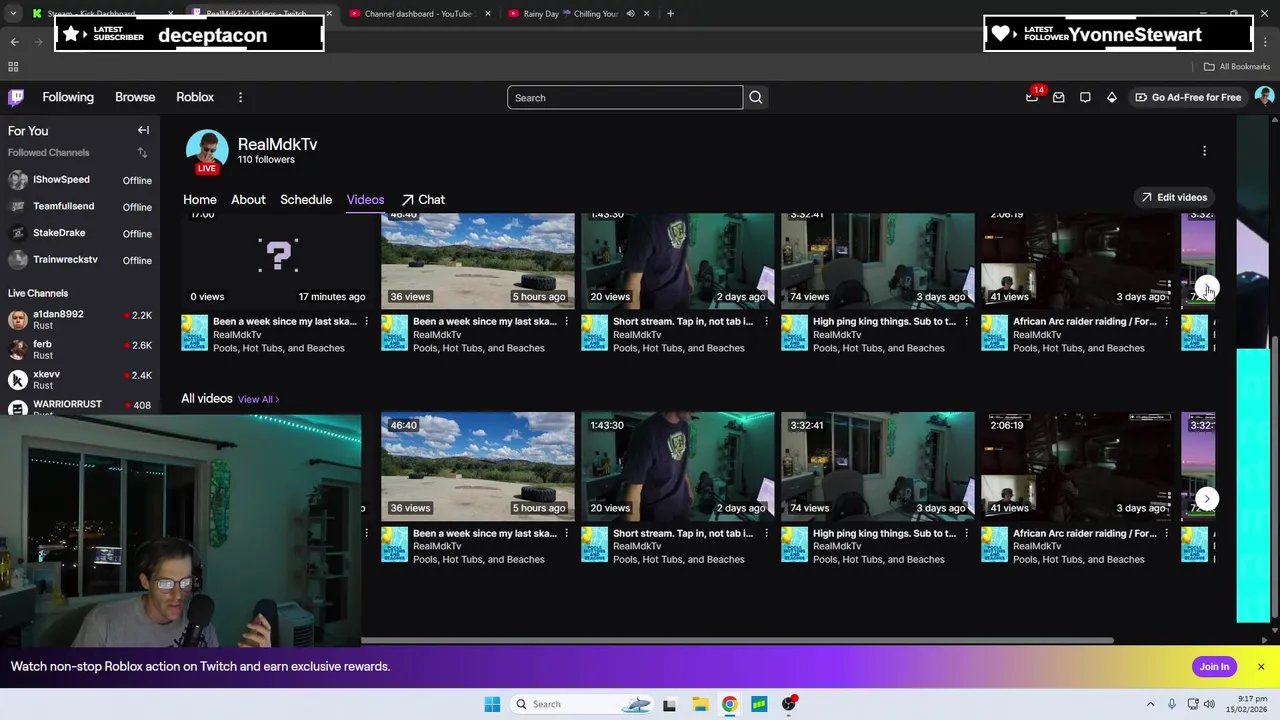Open Teamfullsend in Followed Channels

pos(80,207)
